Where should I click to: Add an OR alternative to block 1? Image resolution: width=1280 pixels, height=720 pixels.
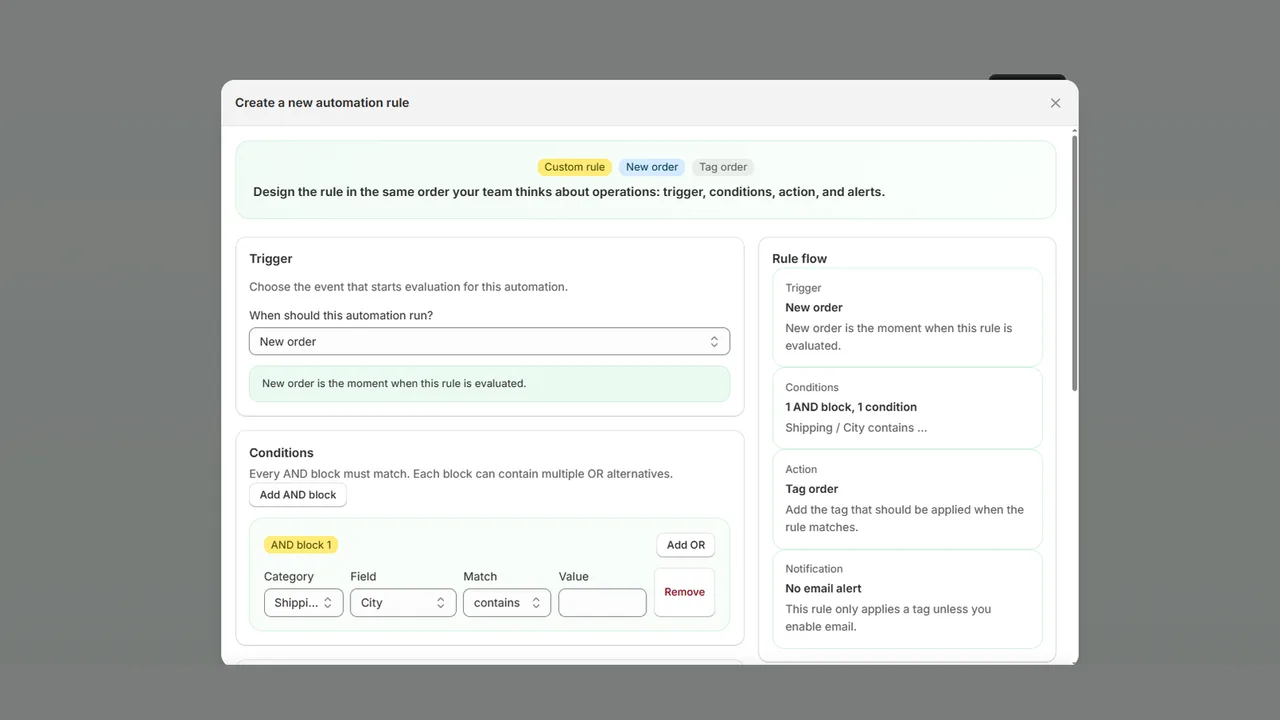point(686,545)
